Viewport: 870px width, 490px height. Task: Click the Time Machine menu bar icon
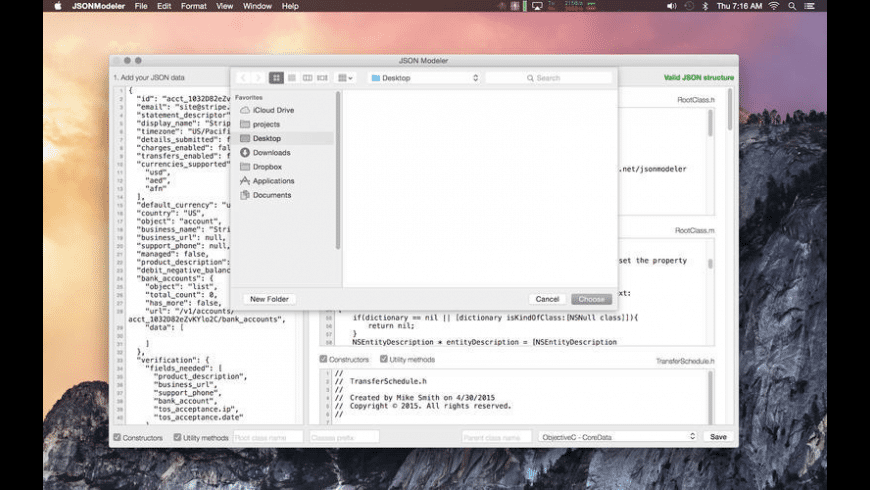(689, 6)
